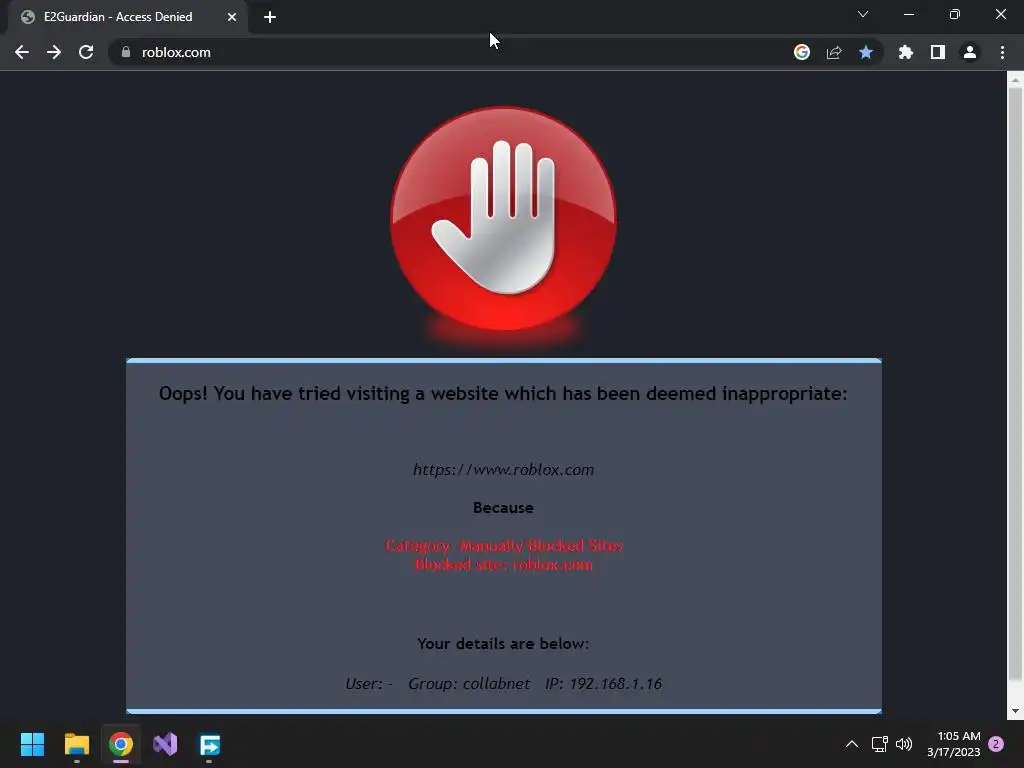Click the 'Oops! You have tried visiting' heading

pos(504,393)
